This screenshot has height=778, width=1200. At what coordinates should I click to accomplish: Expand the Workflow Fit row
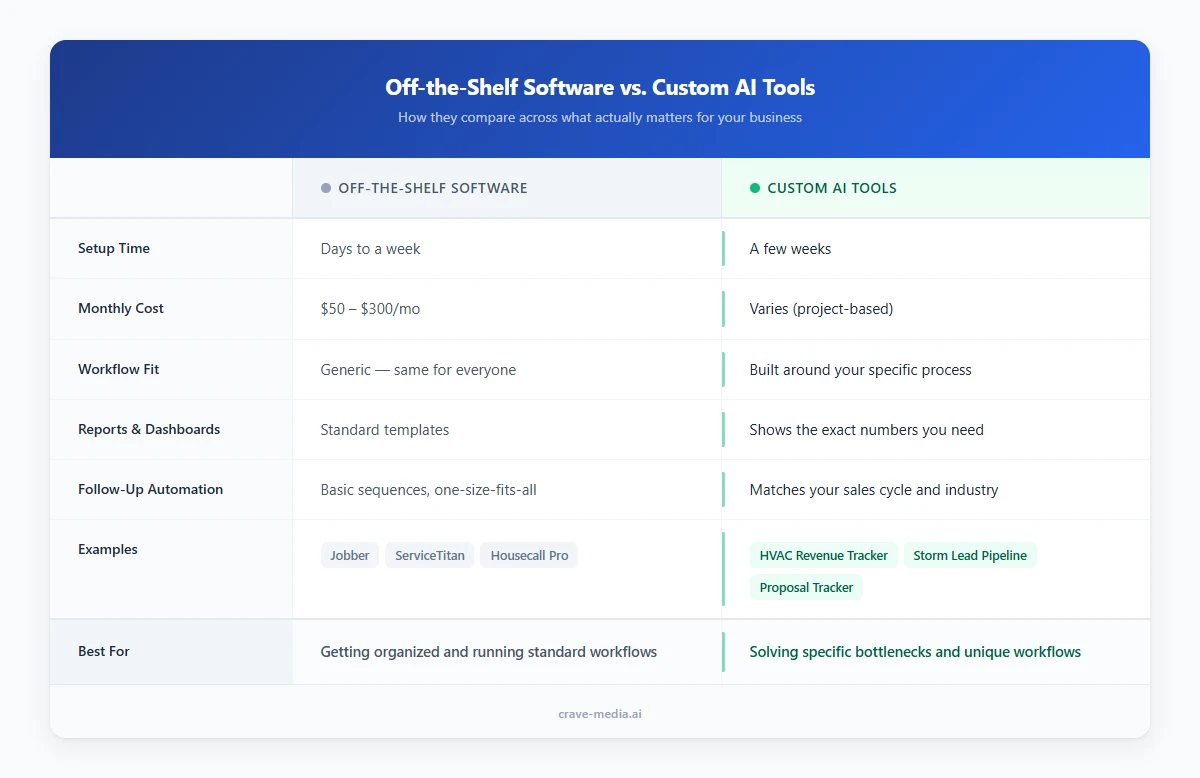click(118, 369)
